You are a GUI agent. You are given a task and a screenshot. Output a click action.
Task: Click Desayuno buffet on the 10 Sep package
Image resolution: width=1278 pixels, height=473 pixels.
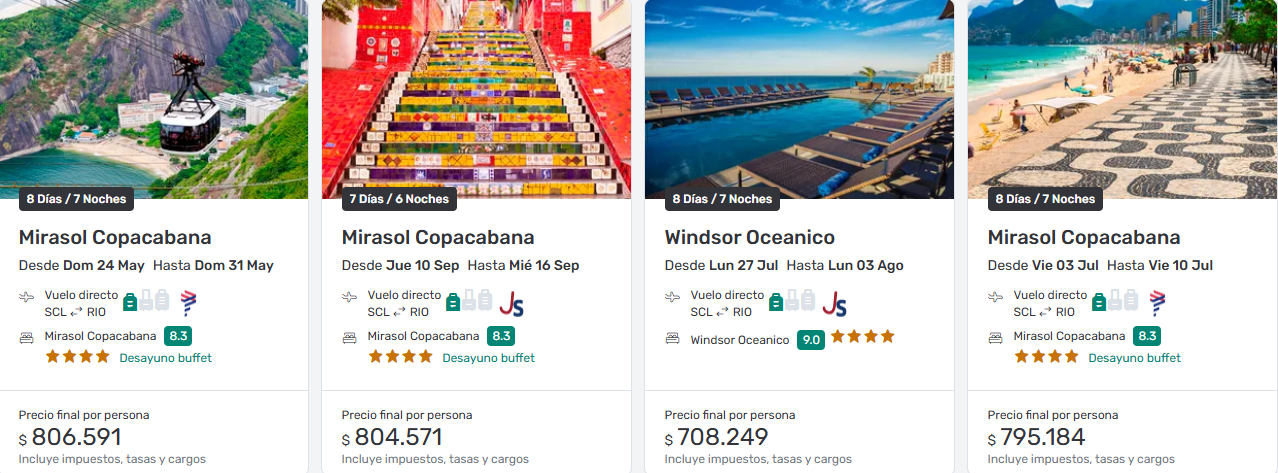[488, 358]
